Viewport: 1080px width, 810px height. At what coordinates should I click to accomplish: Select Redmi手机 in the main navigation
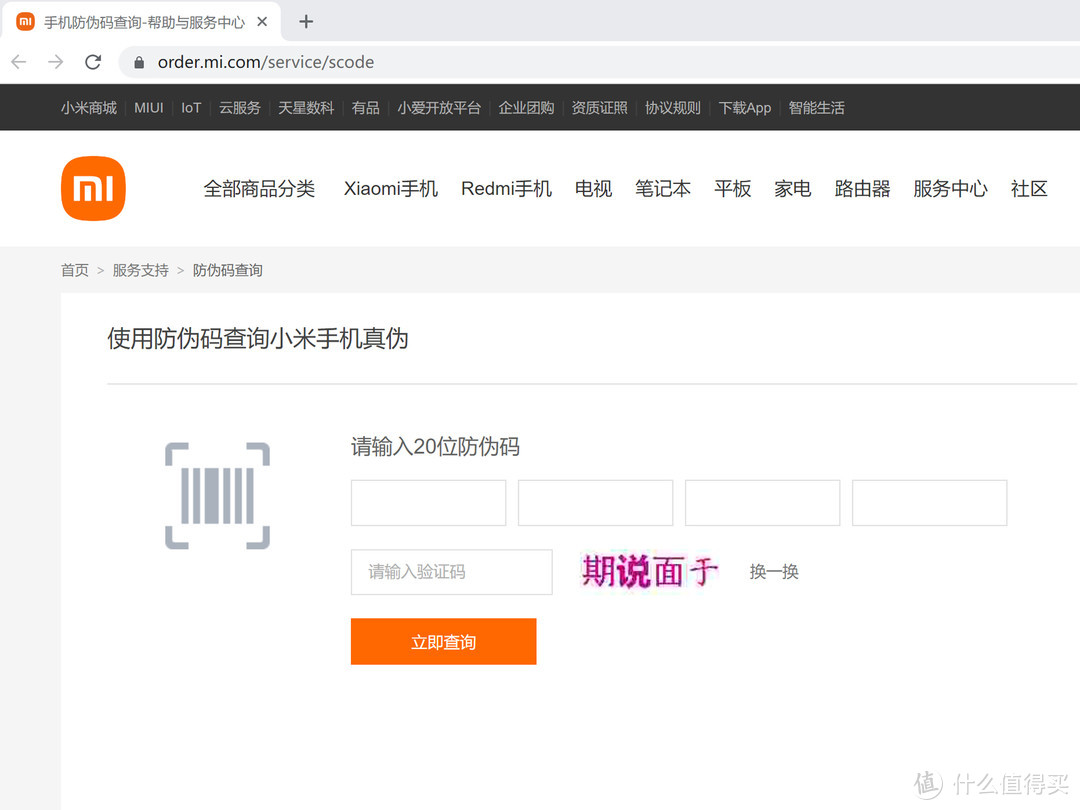pos(506,189)
